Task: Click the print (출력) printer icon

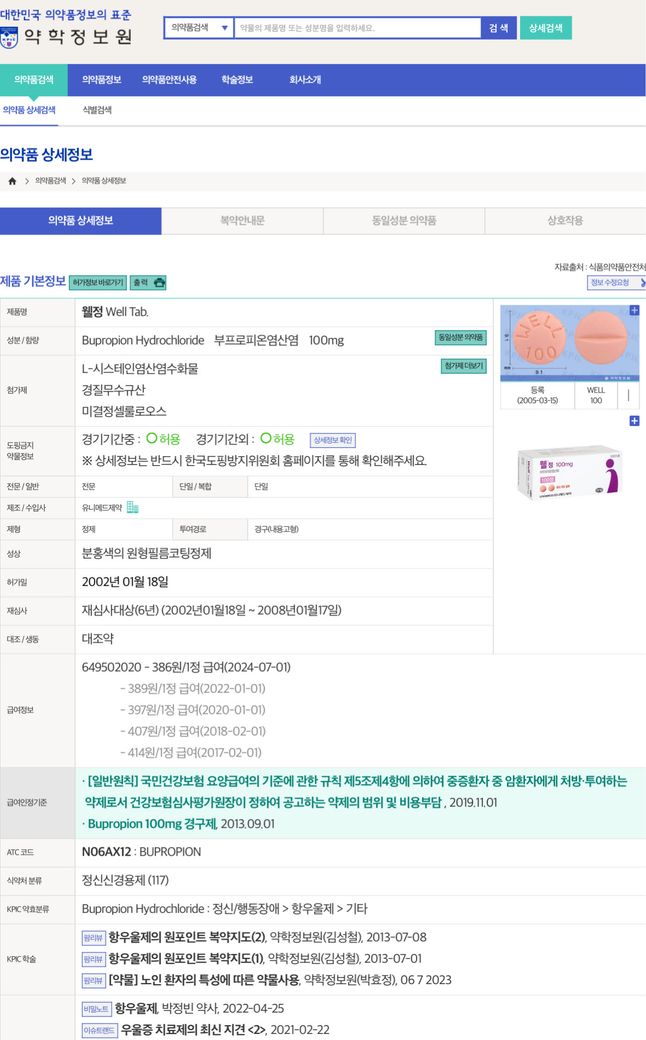Action: click(159, 283)
